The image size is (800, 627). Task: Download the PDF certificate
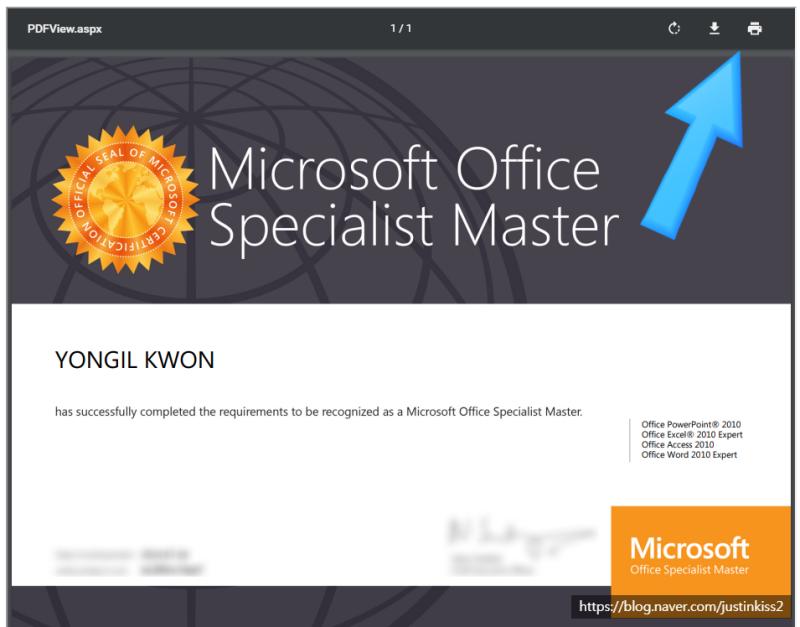tap(714, 29)
